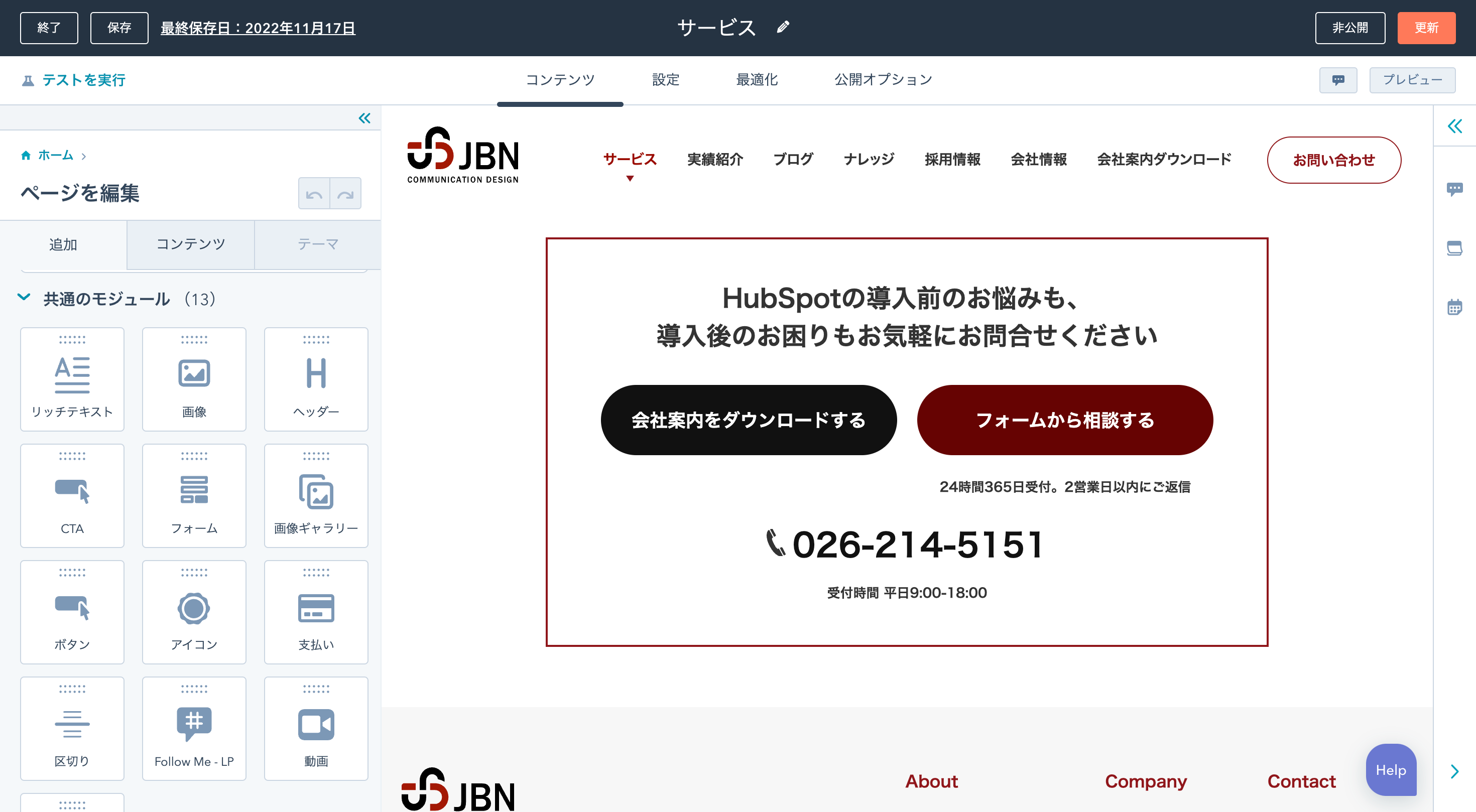Click the pencil icon to rename the page title
Image resolution: width=1476 pixels, height=812 pixels.
tap(783, 27)
